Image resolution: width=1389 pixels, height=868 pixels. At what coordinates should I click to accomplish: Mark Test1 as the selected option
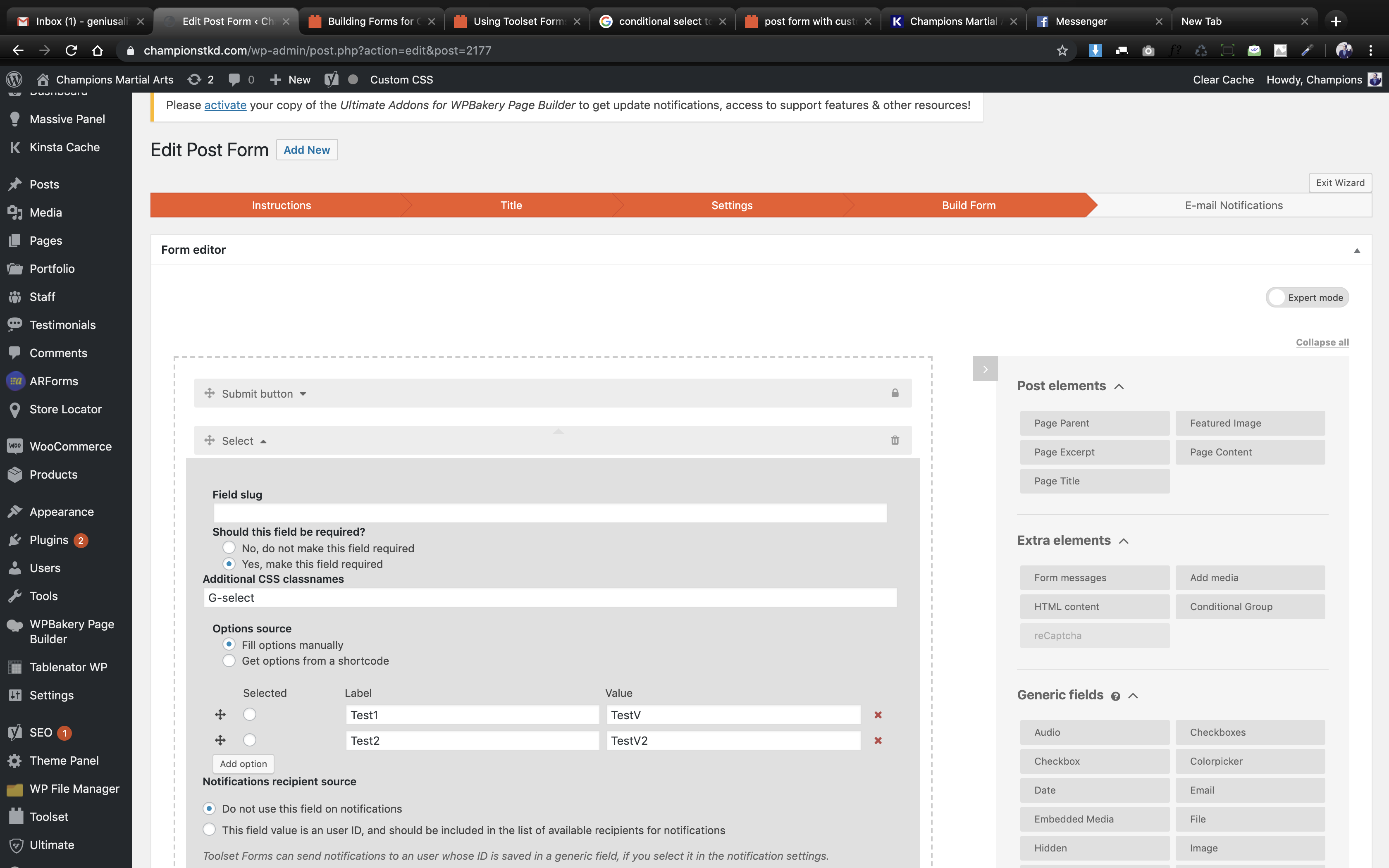pos(249,714)
